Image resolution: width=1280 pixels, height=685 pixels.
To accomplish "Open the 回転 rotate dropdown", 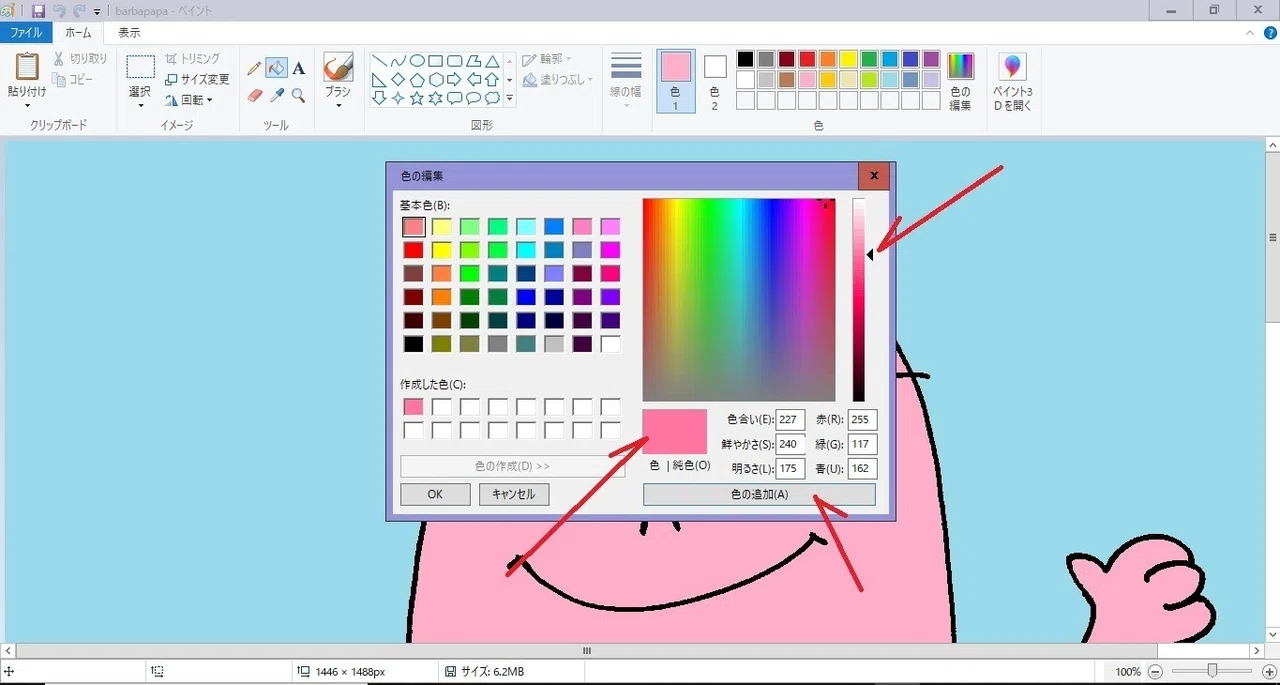I will click(x=189, y=100).
